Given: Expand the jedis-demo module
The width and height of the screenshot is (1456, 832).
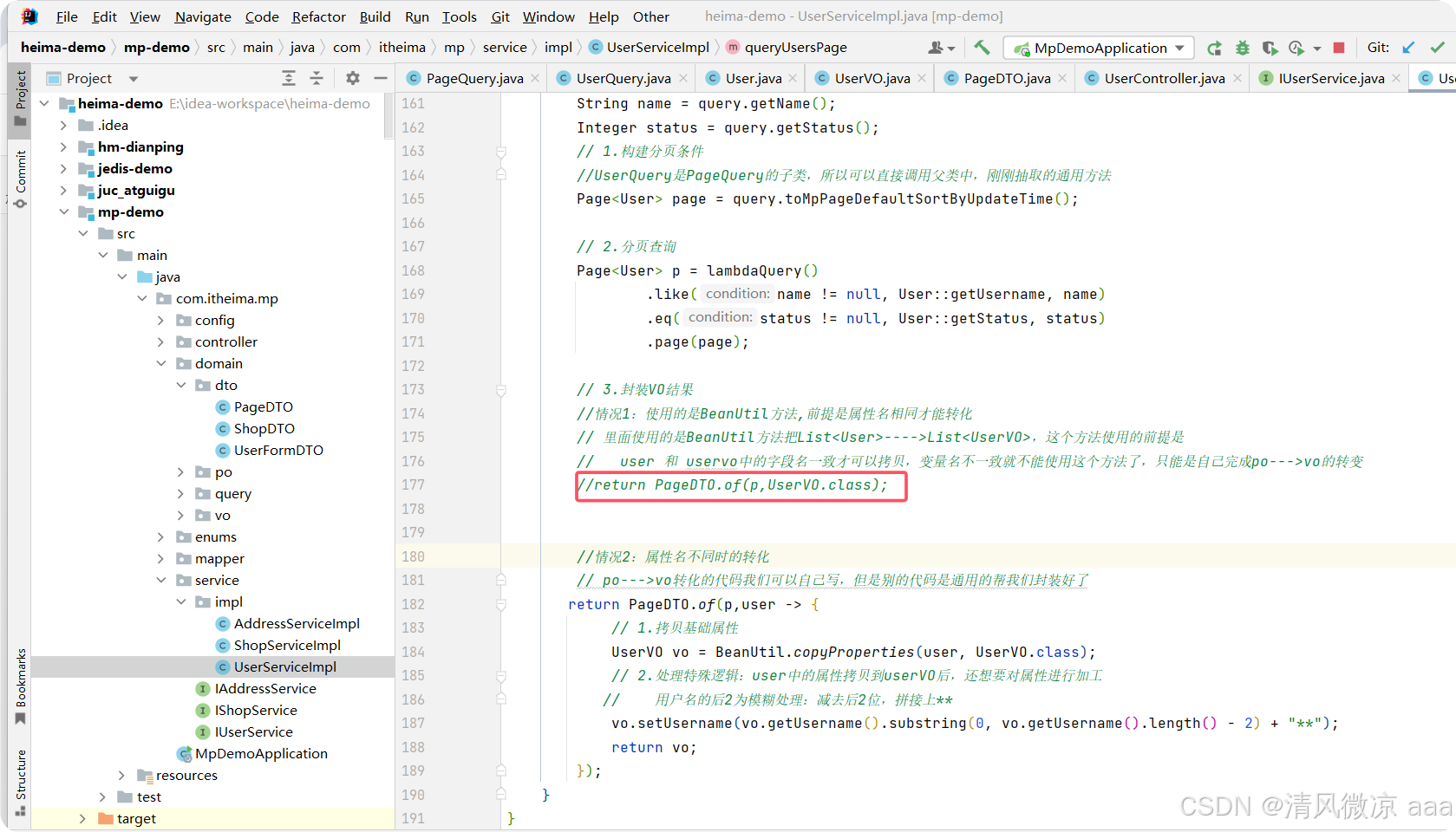Looking at the screenshot, I should [x=63, y=168].
